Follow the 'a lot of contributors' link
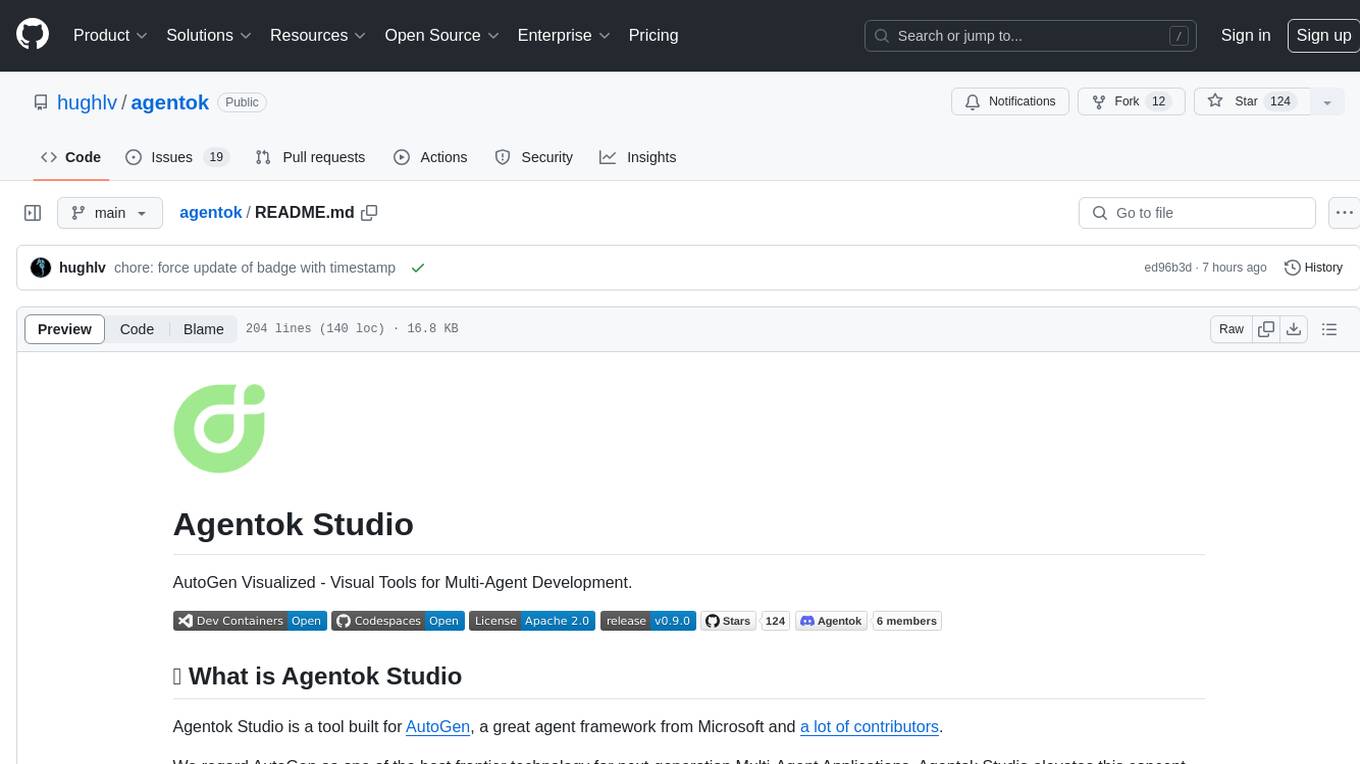 tap(869, 727)
